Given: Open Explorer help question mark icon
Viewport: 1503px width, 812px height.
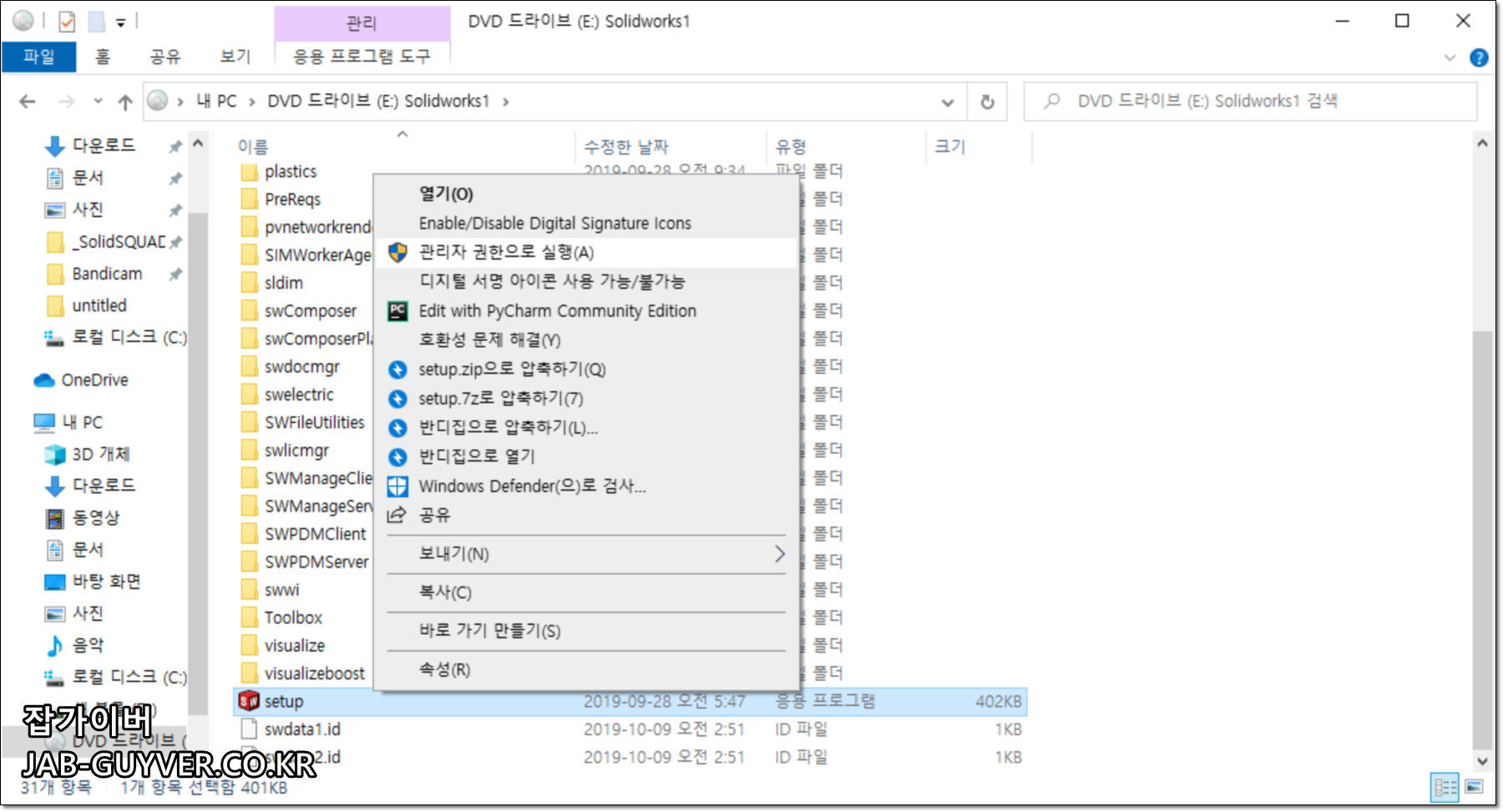Looking at the screenshot, I should [1478, 58].
